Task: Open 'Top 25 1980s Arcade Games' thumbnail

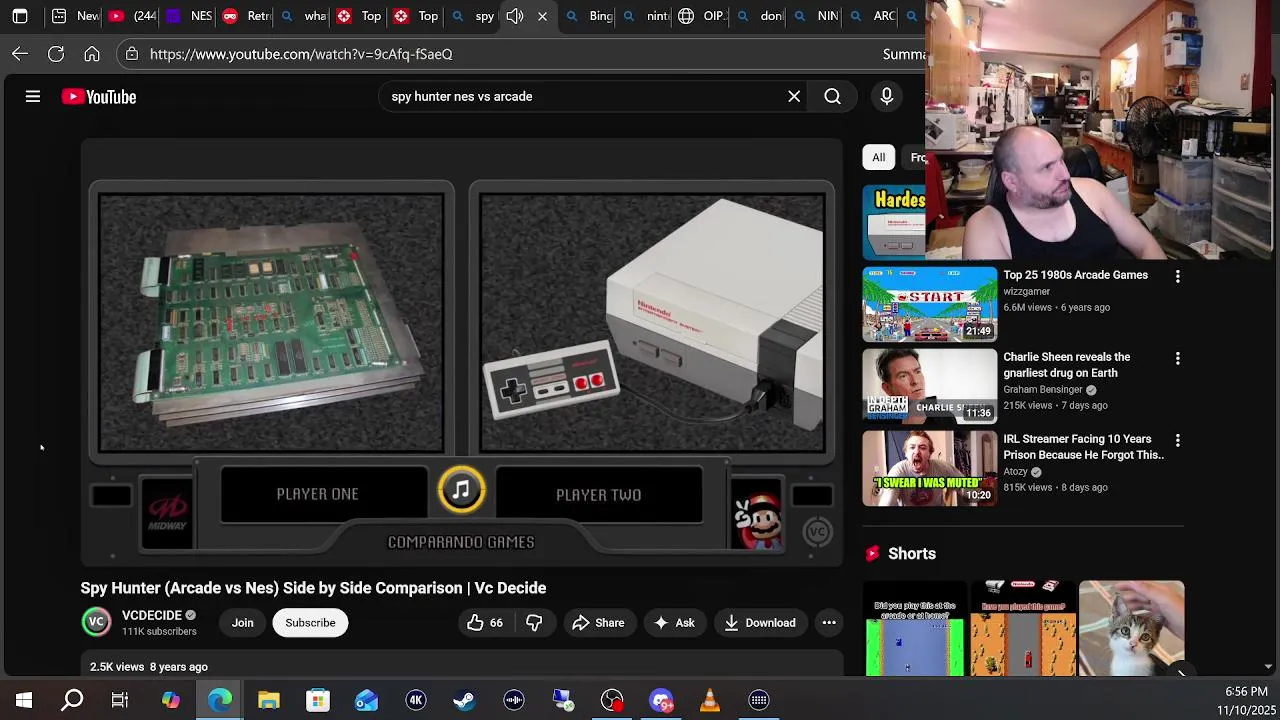Action: (x=930, y=304)
